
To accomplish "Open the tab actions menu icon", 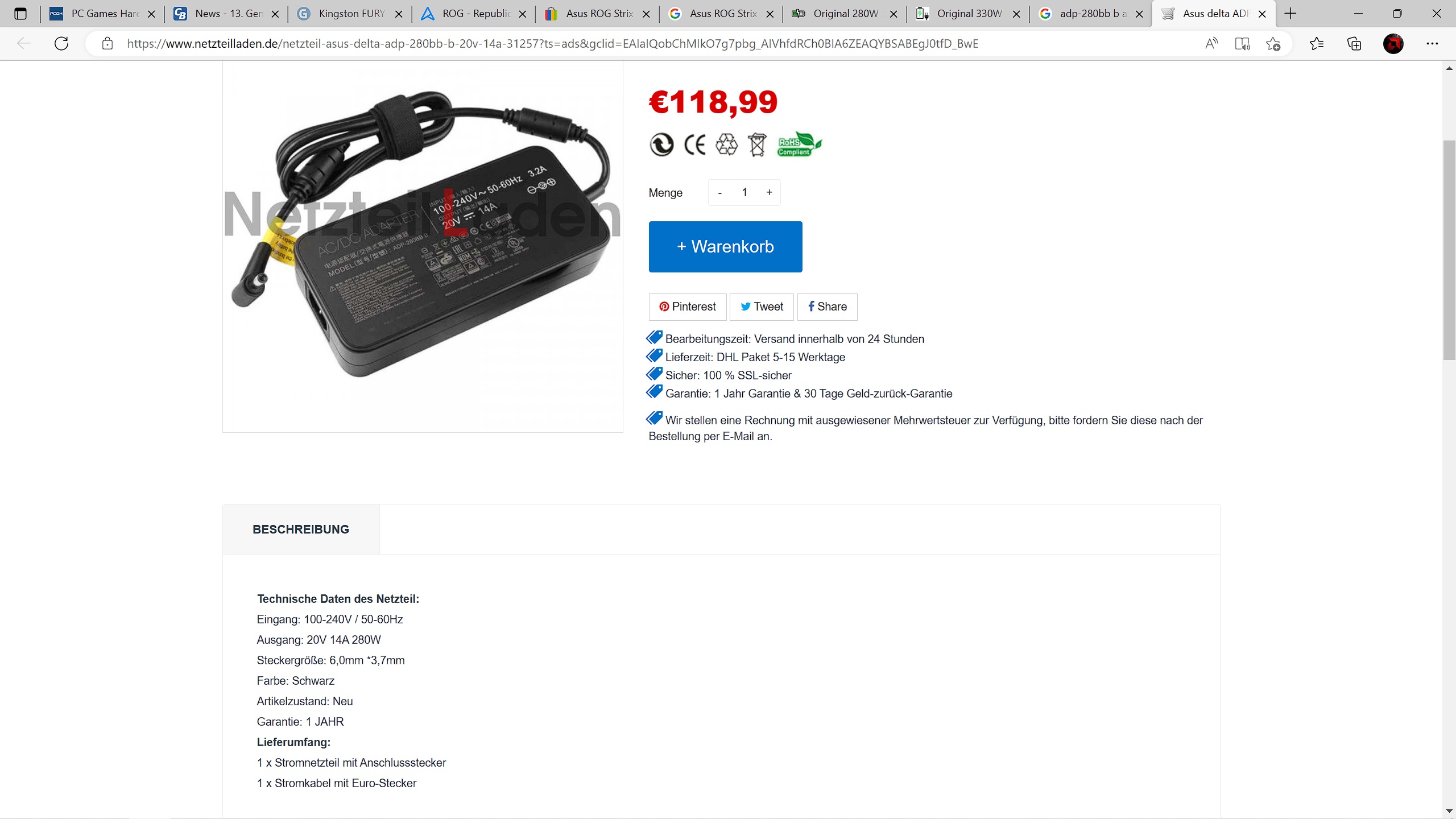I will tap(20, 14).
